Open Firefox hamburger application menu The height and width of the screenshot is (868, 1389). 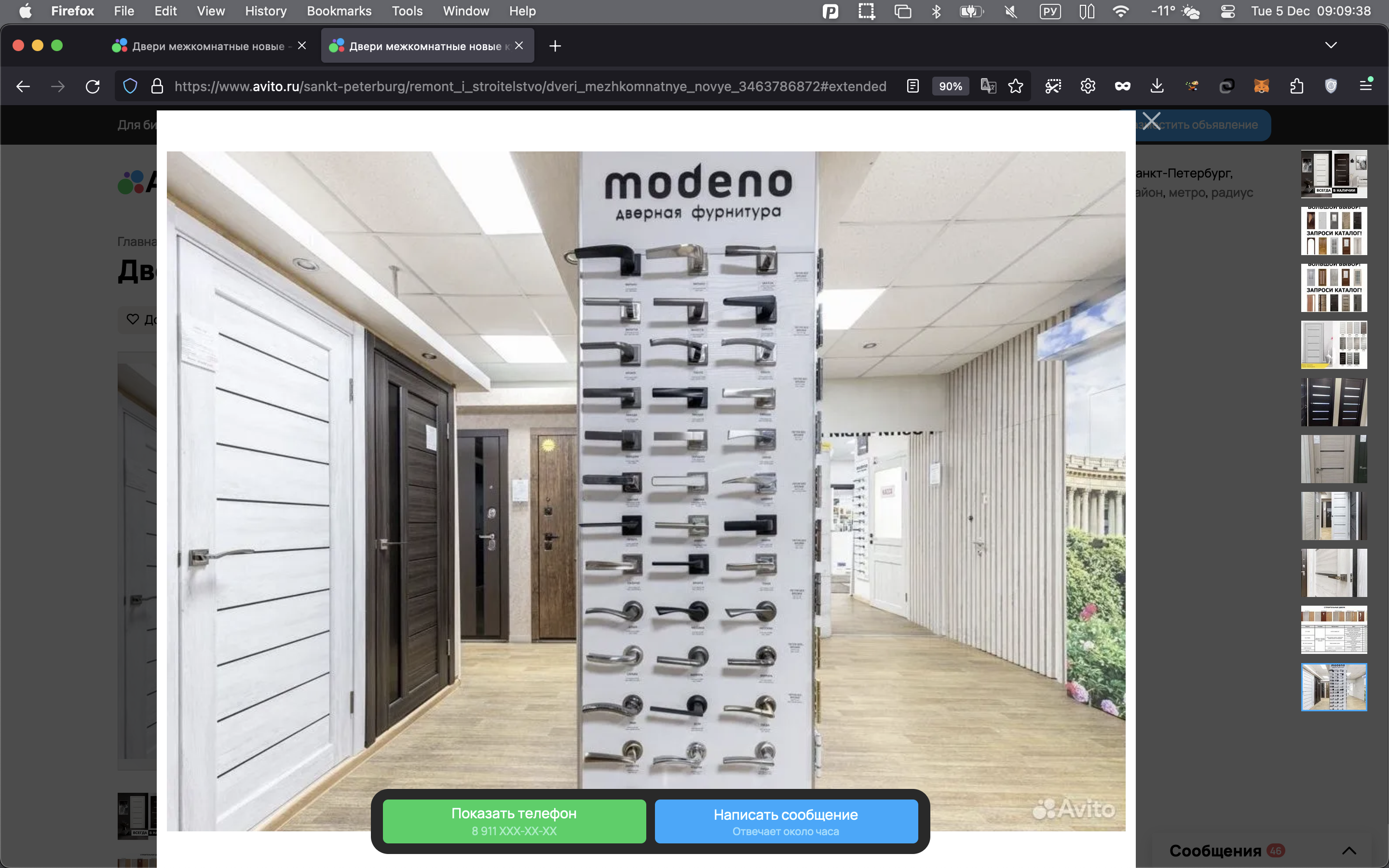click(x=1365, y=86)
